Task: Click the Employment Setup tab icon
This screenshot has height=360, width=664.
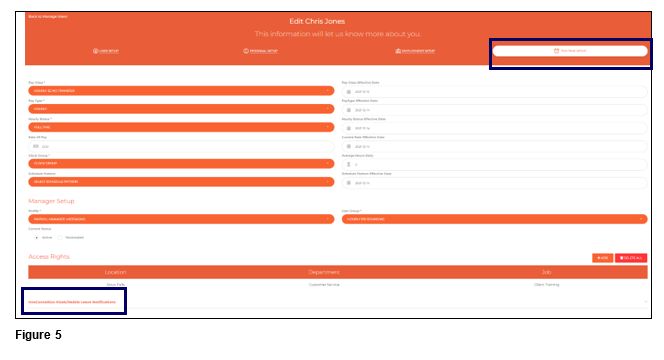Action: pyautogui.click(x=398, y=51)
